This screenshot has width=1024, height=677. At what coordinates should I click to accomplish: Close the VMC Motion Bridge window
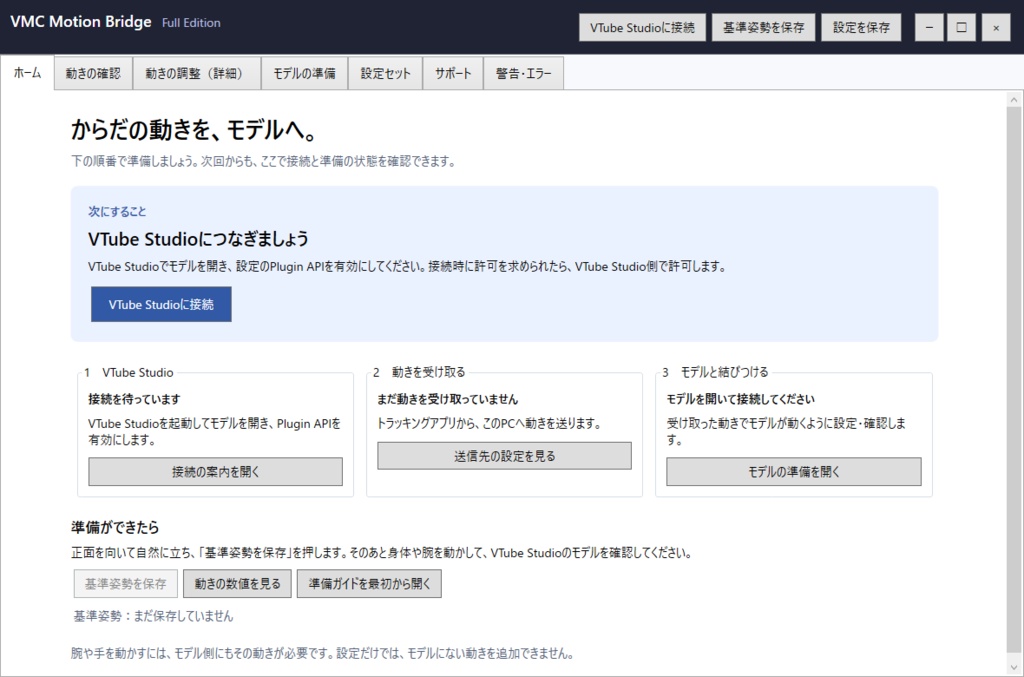point(996,27)
